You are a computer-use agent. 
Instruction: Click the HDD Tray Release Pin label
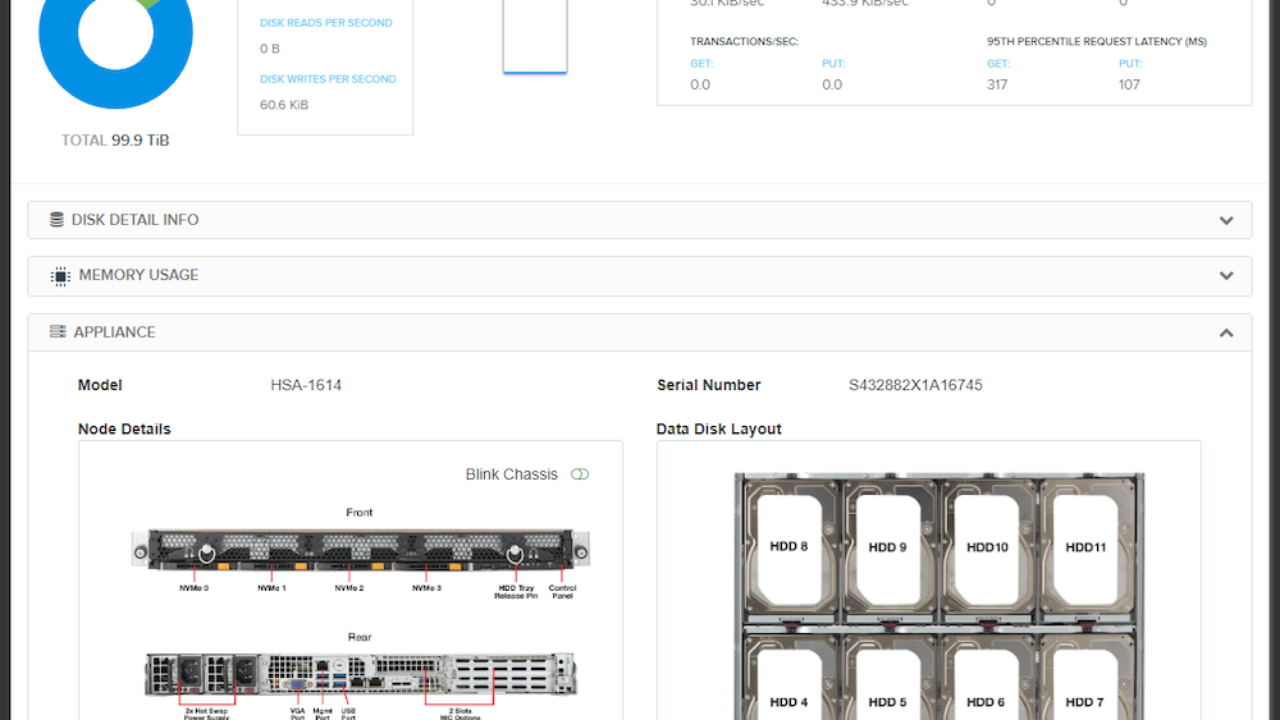point(516,592)
